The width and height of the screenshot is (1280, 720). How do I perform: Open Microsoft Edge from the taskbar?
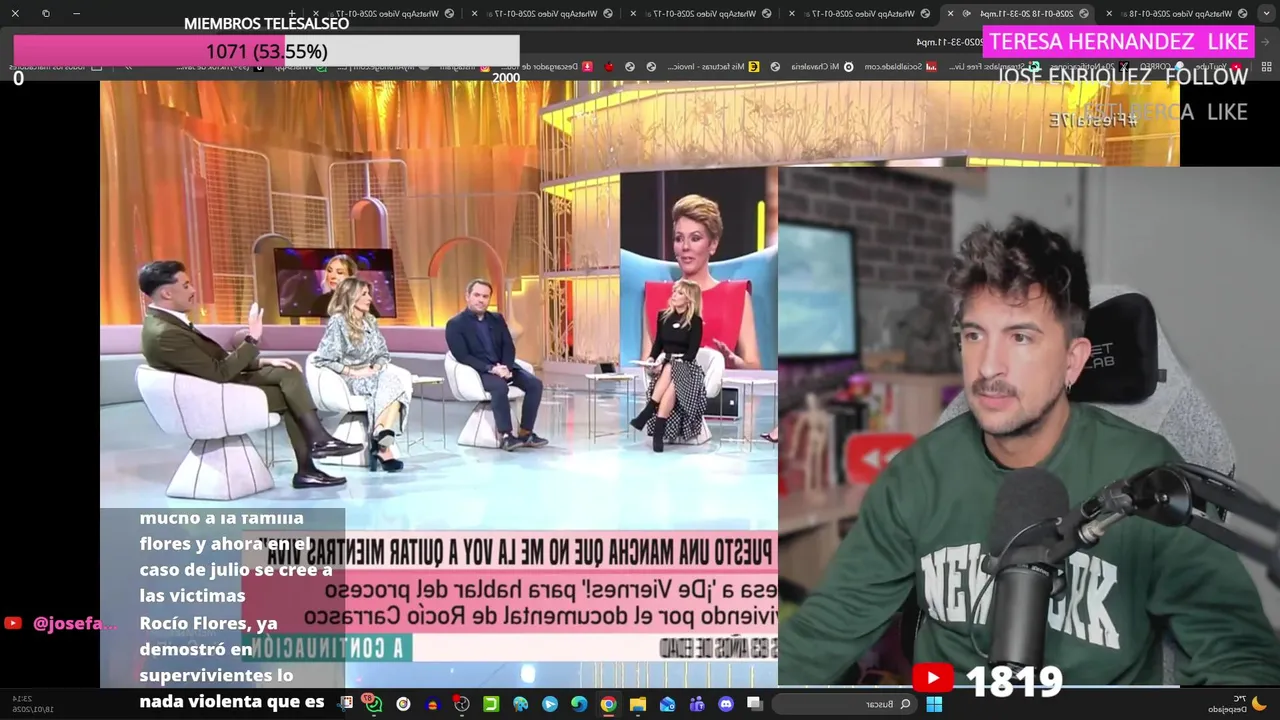click(579, 704)
